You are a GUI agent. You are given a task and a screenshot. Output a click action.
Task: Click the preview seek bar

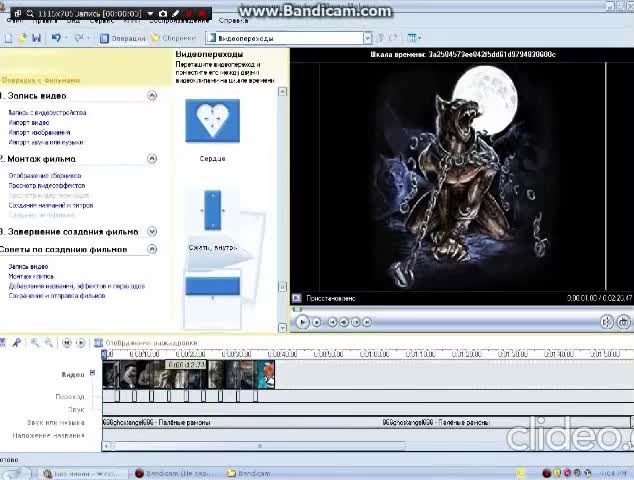(461, 310)
